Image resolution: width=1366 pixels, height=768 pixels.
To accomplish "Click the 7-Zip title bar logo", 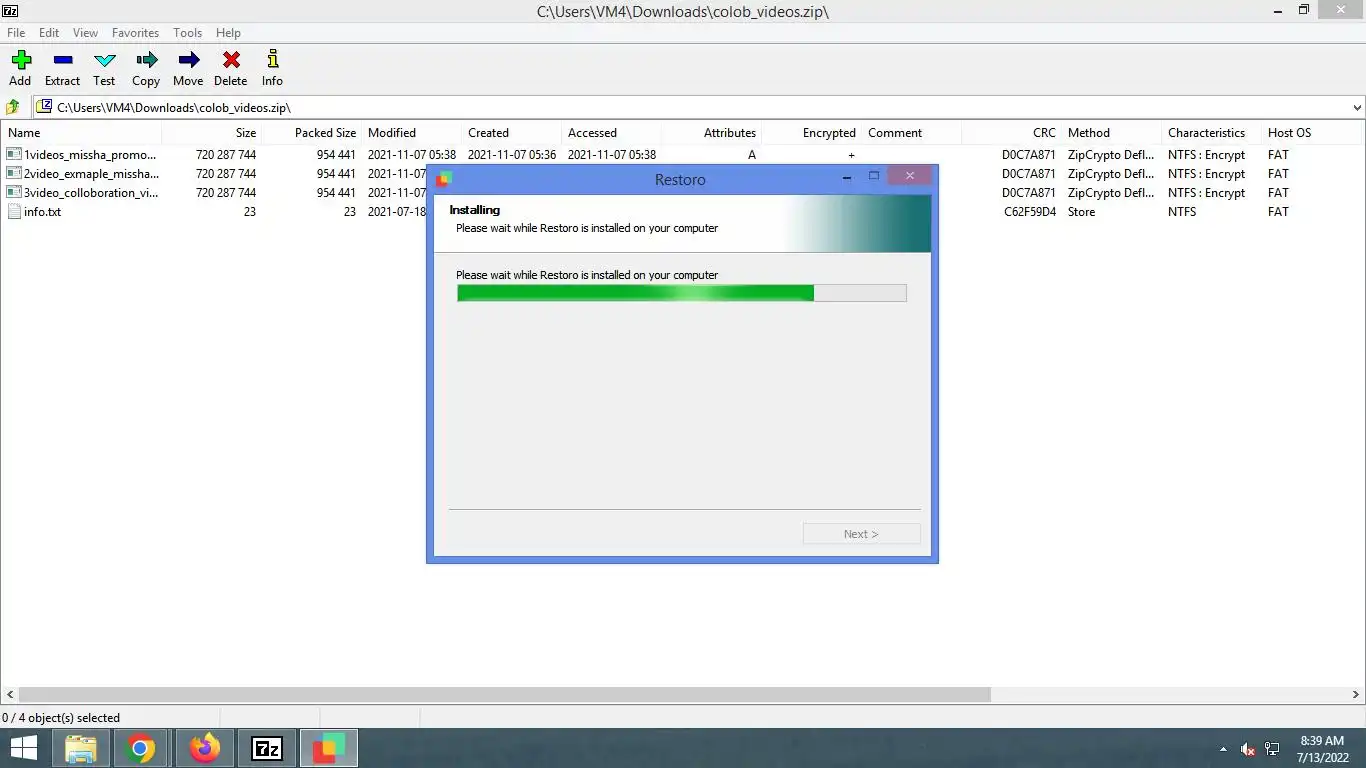I will (x=11, y=11).
